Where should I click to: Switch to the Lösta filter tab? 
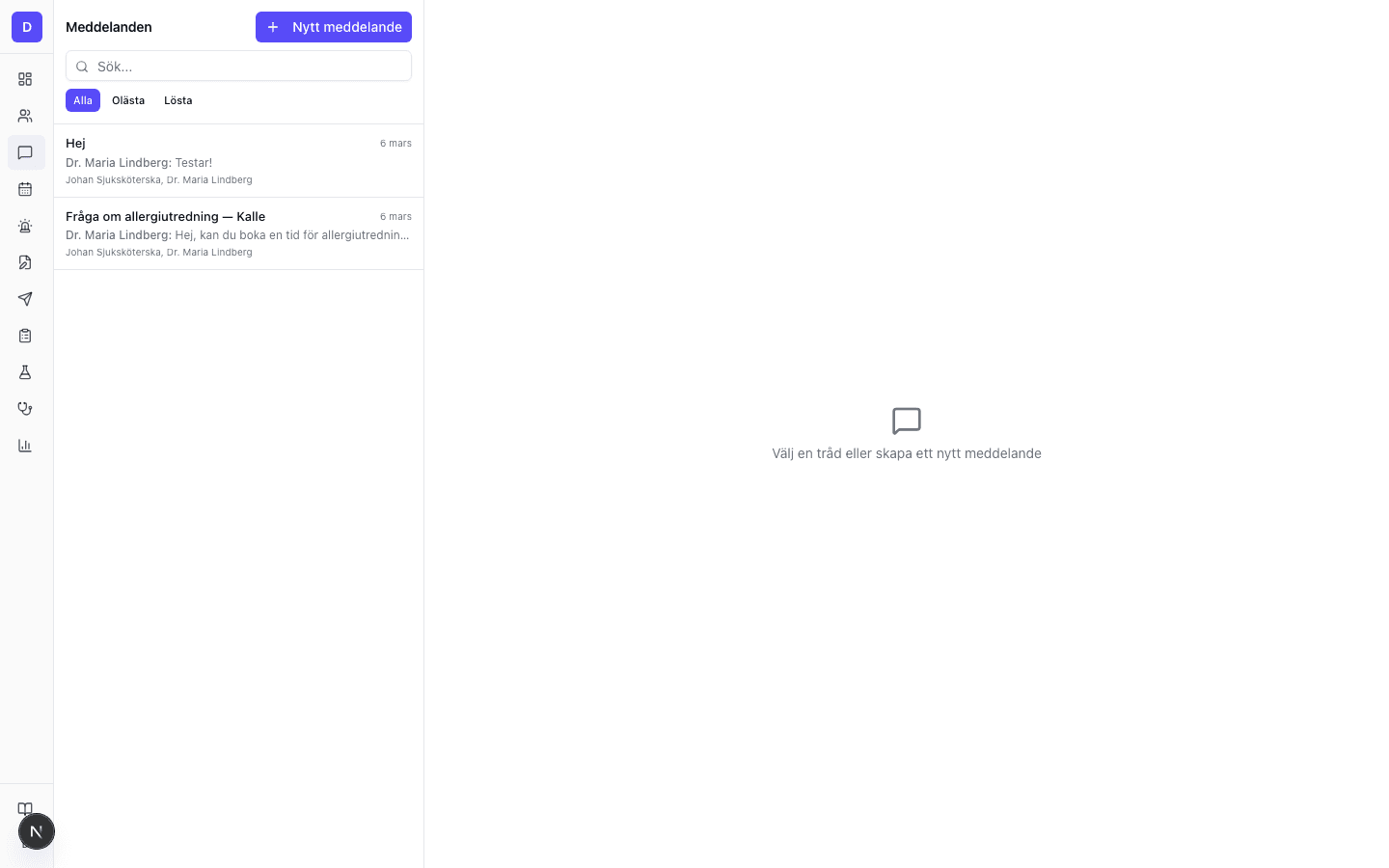coord(178,100)
